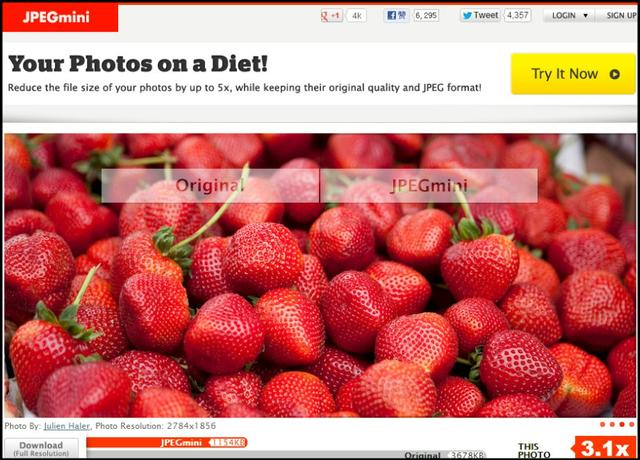Click the Facebook like icon

pos(396,16)
